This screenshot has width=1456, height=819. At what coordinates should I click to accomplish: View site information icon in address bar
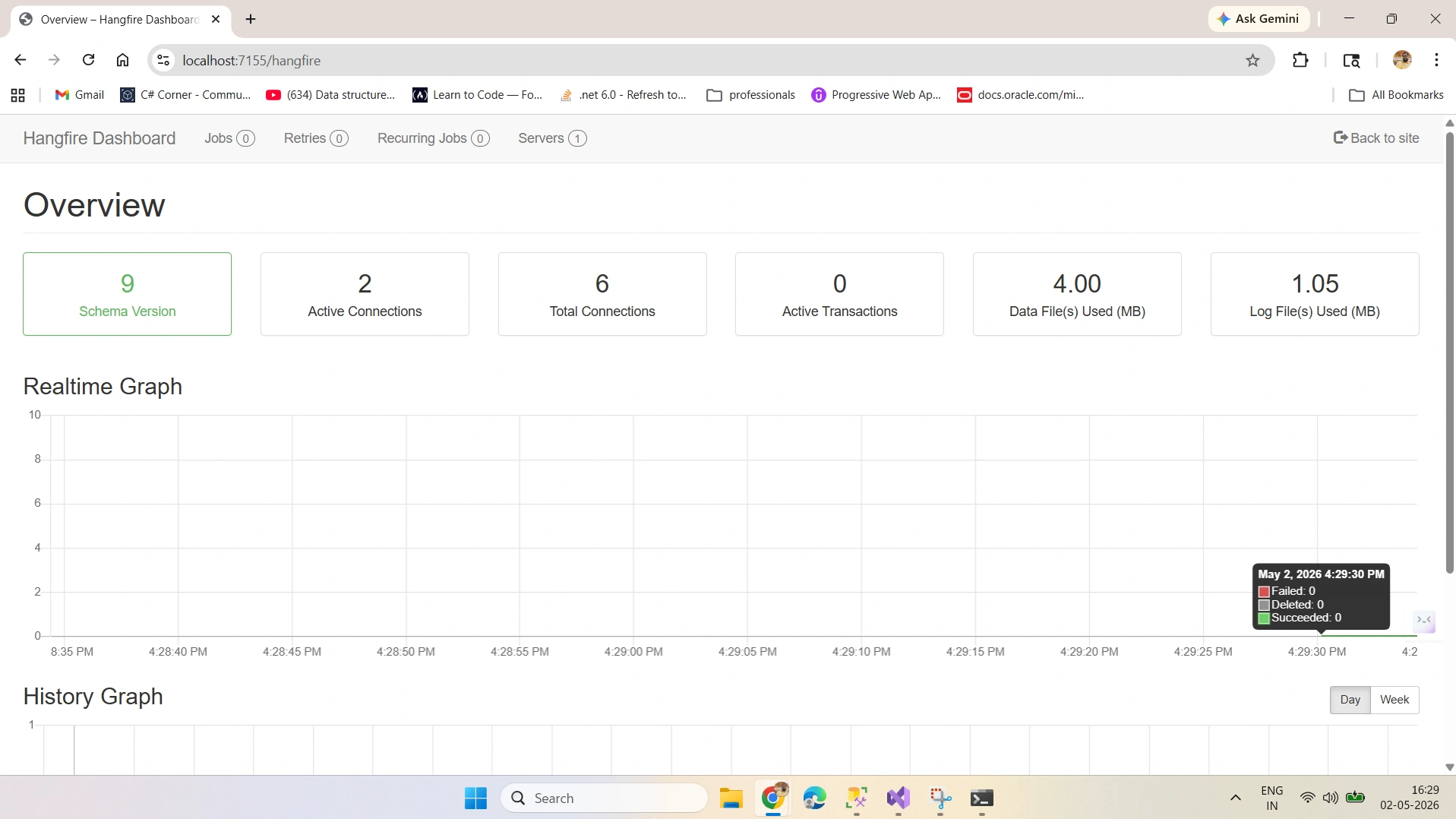click(163, 60)
